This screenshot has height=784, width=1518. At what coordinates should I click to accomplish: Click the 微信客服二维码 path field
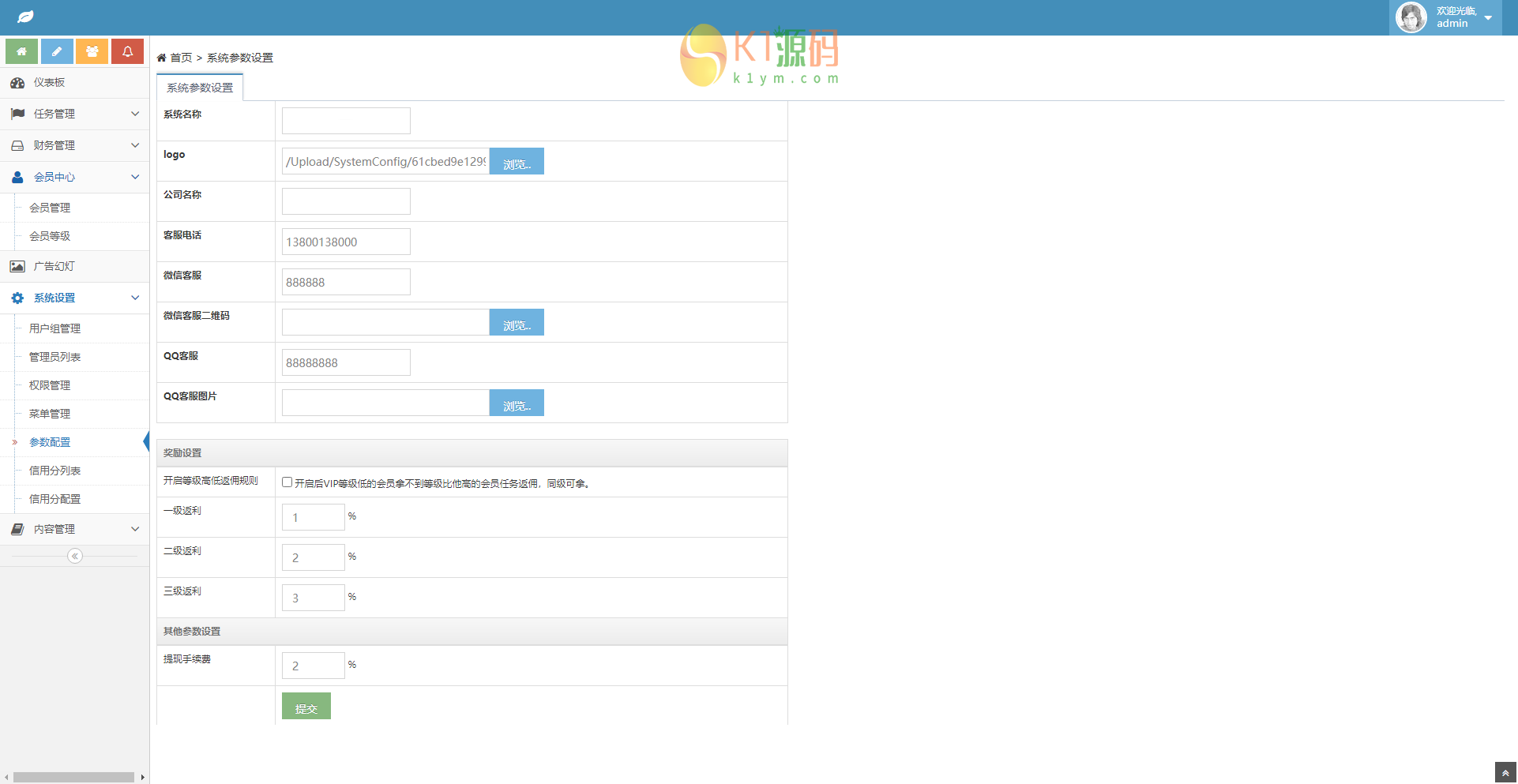pyautogui.click(x=385, y=322)
